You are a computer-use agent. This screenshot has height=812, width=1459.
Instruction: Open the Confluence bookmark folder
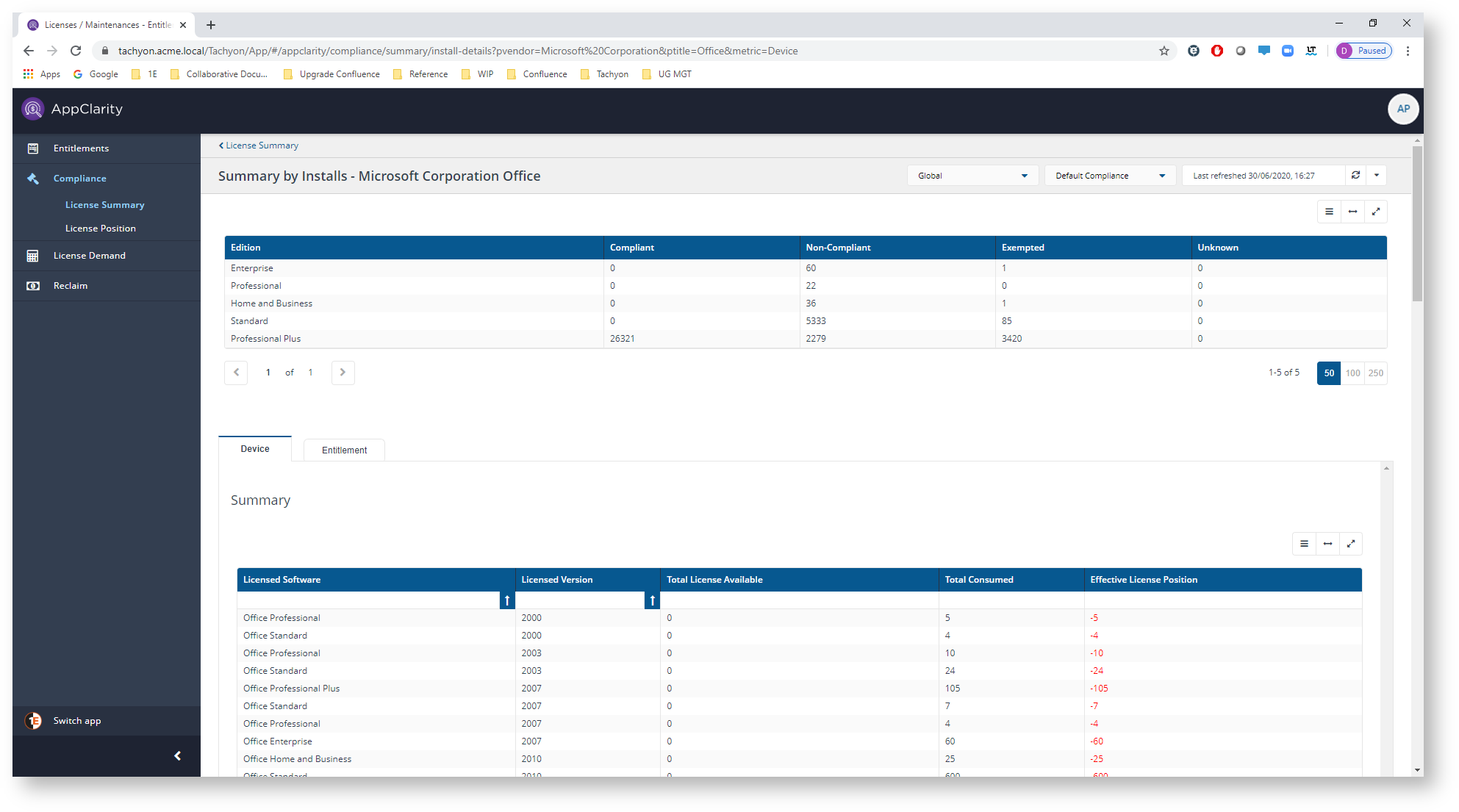click(x=537, y=74)
